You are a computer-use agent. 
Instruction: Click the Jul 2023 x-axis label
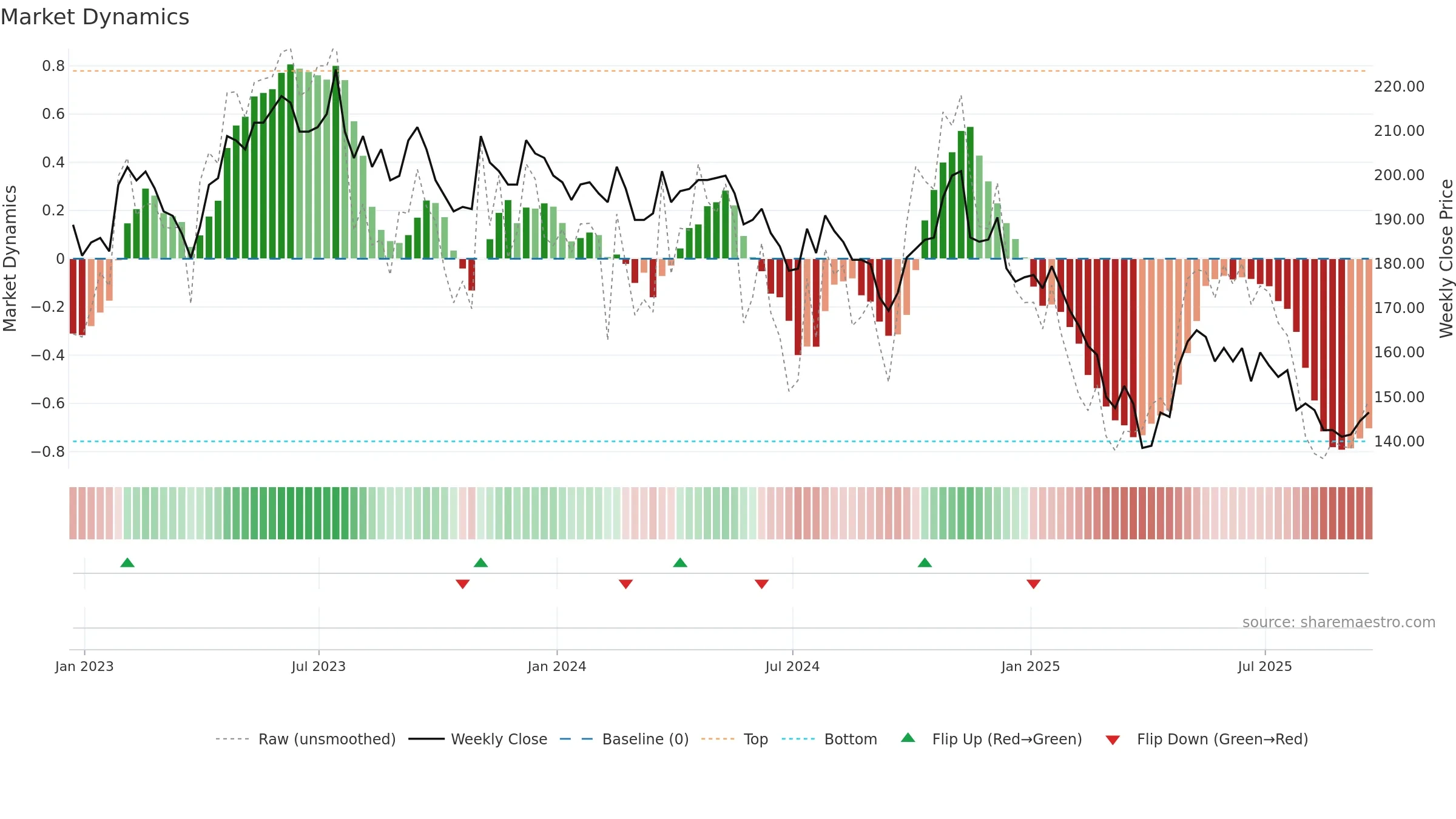318,666
